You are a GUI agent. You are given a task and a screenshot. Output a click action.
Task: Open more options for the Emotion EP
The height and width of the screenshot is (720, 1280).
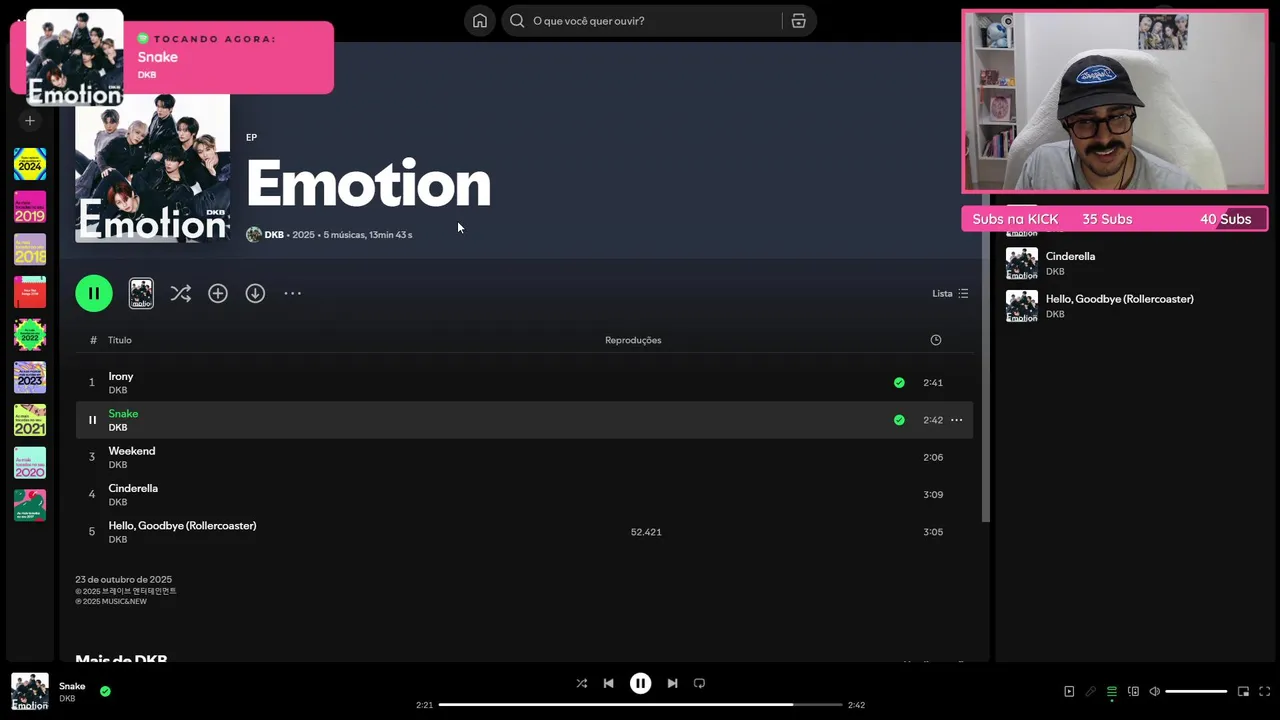tap(292, 293)
